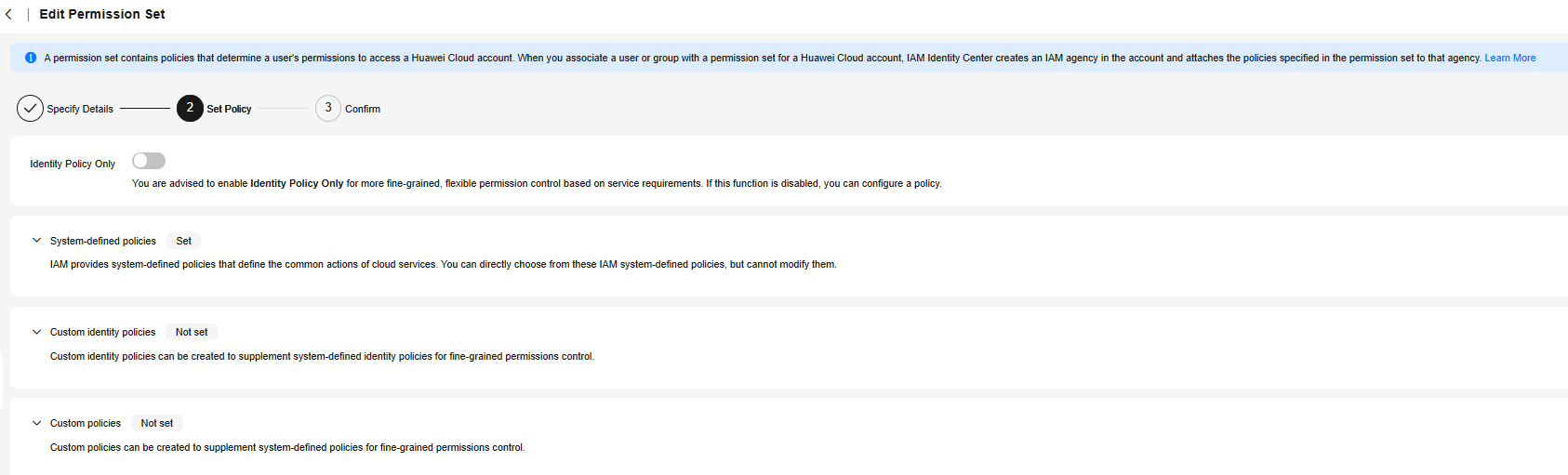
Task: Click the blue info icon in banner
Action: click(31, 58)
